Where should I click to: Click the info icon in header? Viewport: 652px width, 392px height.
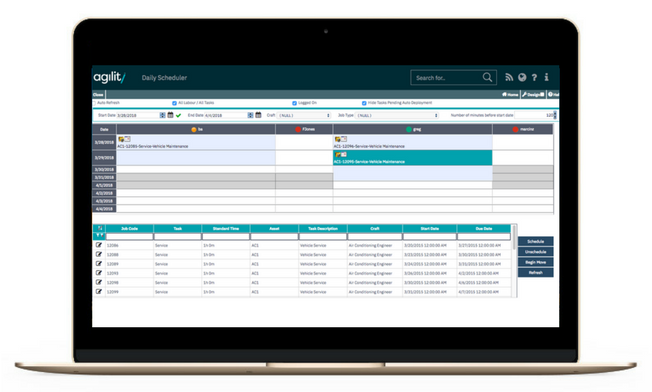[x=546, y=77]
